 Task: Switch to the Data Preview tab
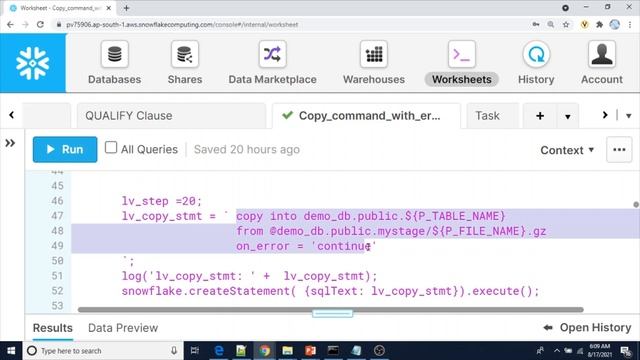click(x=123, y=328)
